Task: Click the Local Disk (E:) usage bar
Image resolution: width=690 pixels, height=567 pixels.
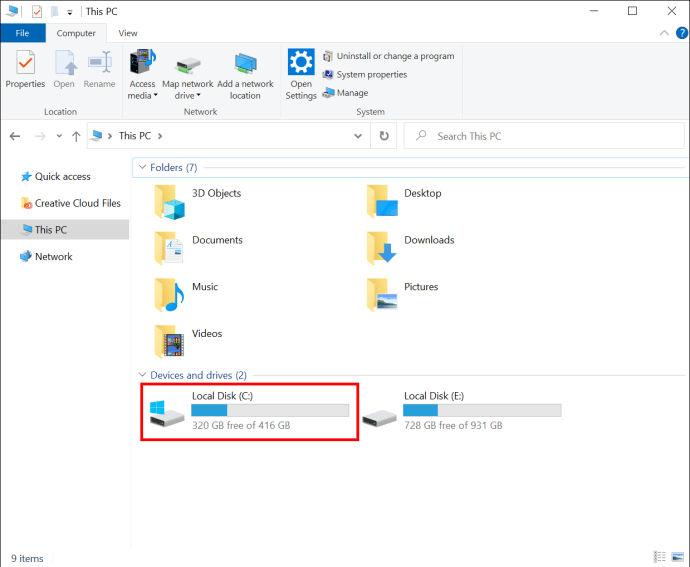Action: click(482, 410)
